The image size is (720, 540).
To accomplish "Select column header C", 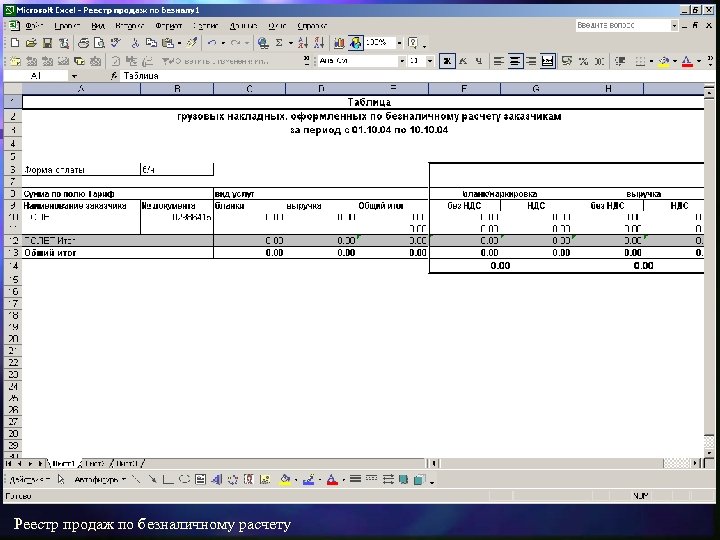I will tap(249, 89).
